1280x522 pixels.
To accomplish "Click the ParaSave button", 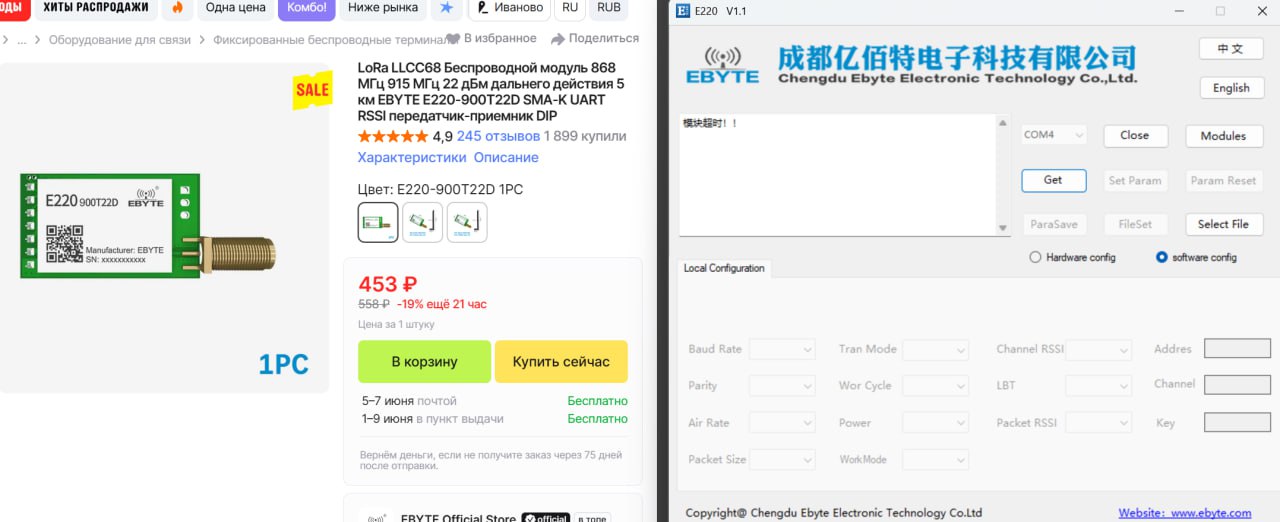I will point(1053,224).
